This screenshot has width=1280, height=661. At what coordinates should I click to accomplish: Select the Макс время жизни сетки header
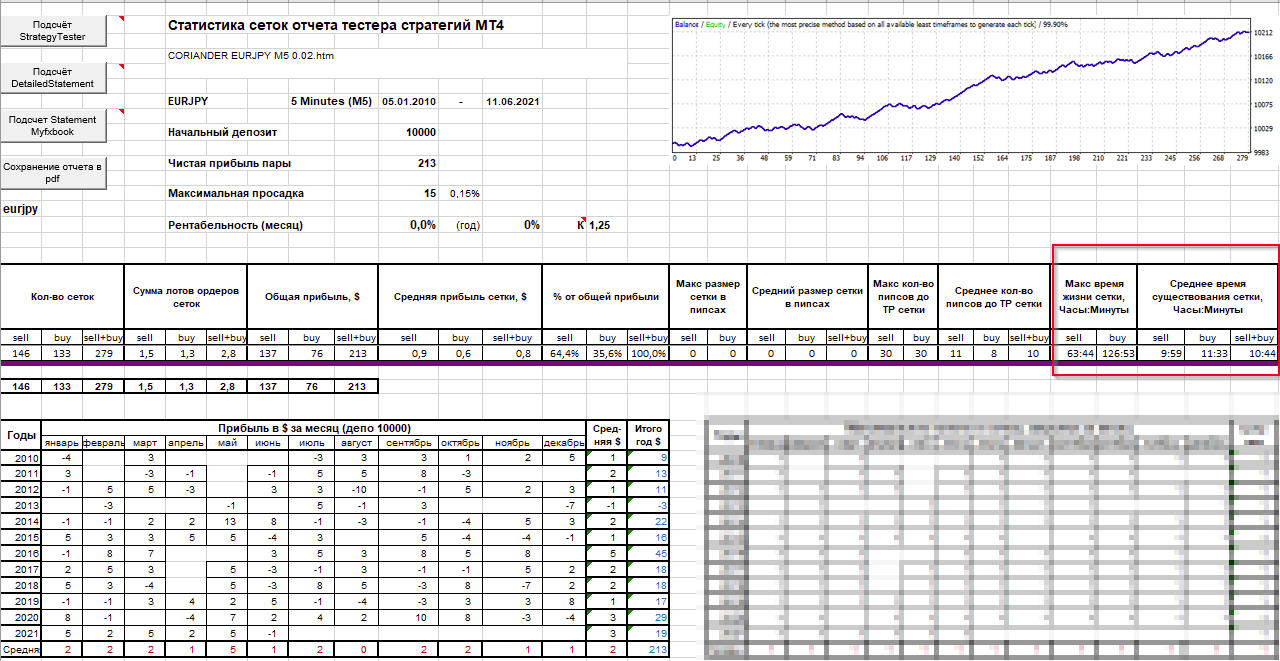(x=1094, y=297)
